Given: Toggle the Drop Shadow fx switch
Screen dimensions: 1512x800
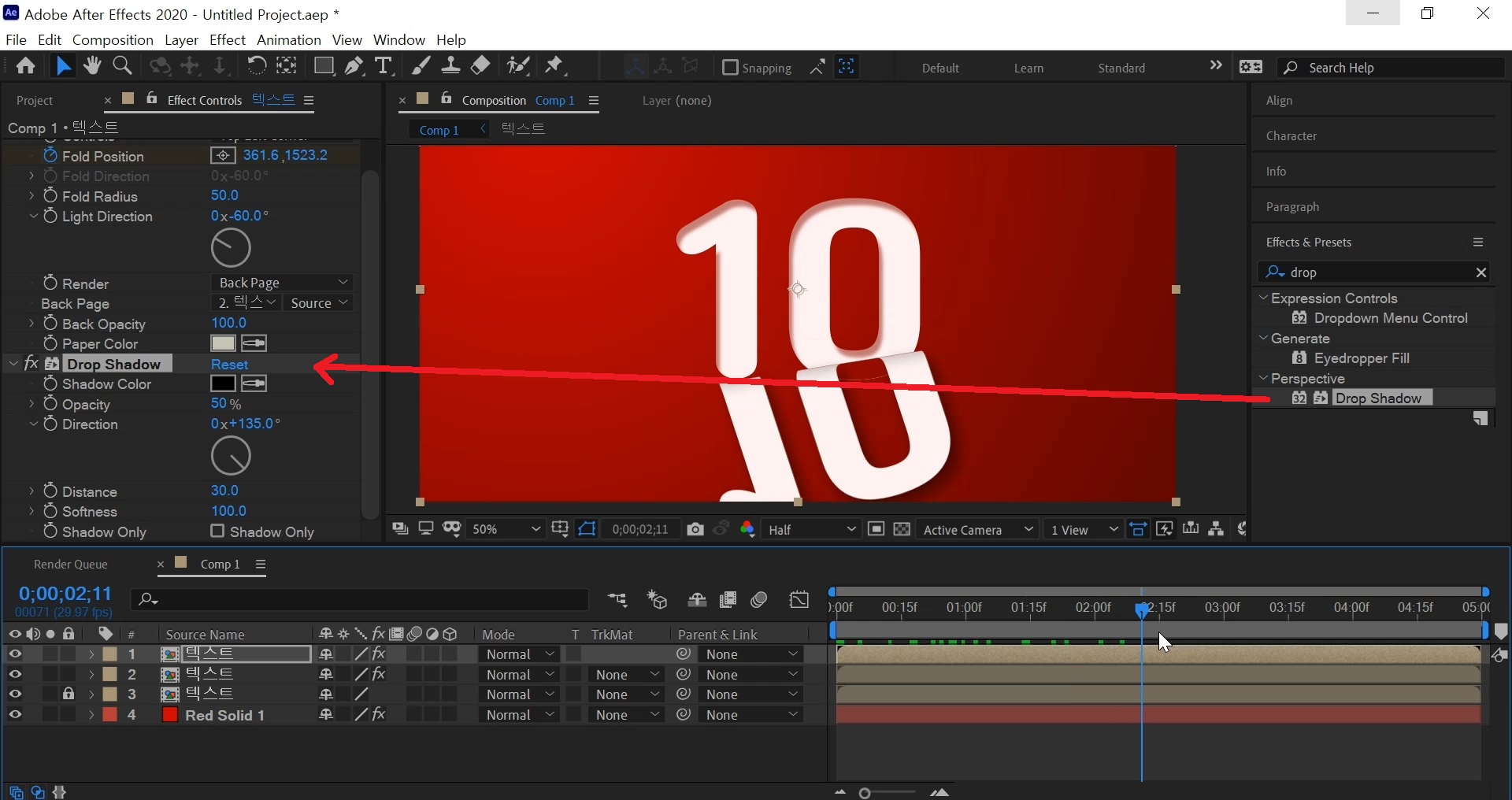Looking at the screenshot, I should pos(32,364).
